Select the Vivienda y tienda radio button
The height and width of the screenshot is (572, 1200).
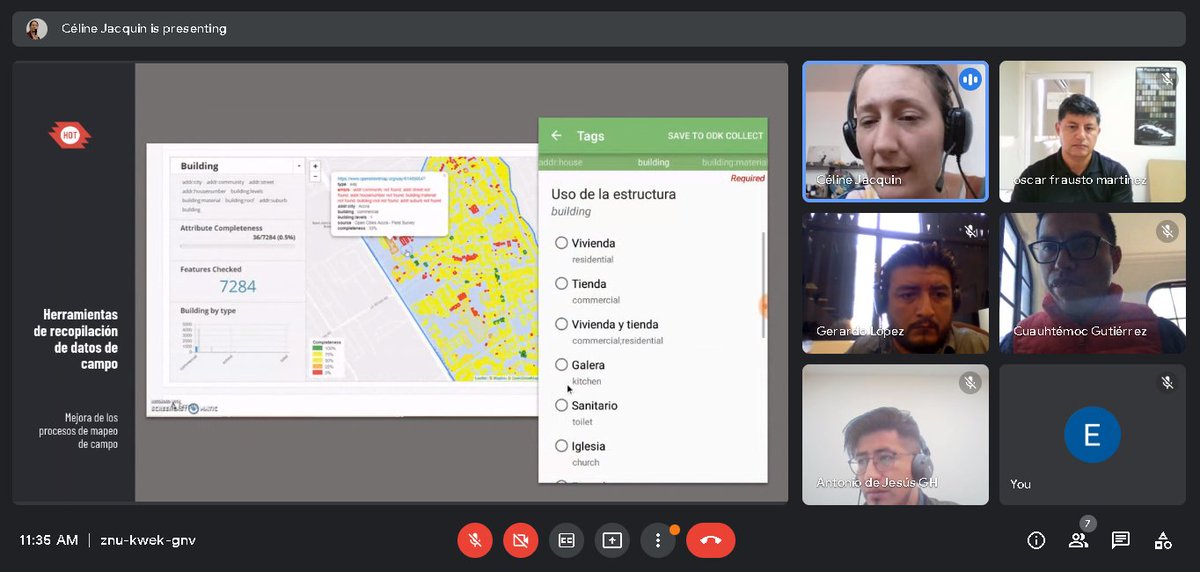coord(561,324)
